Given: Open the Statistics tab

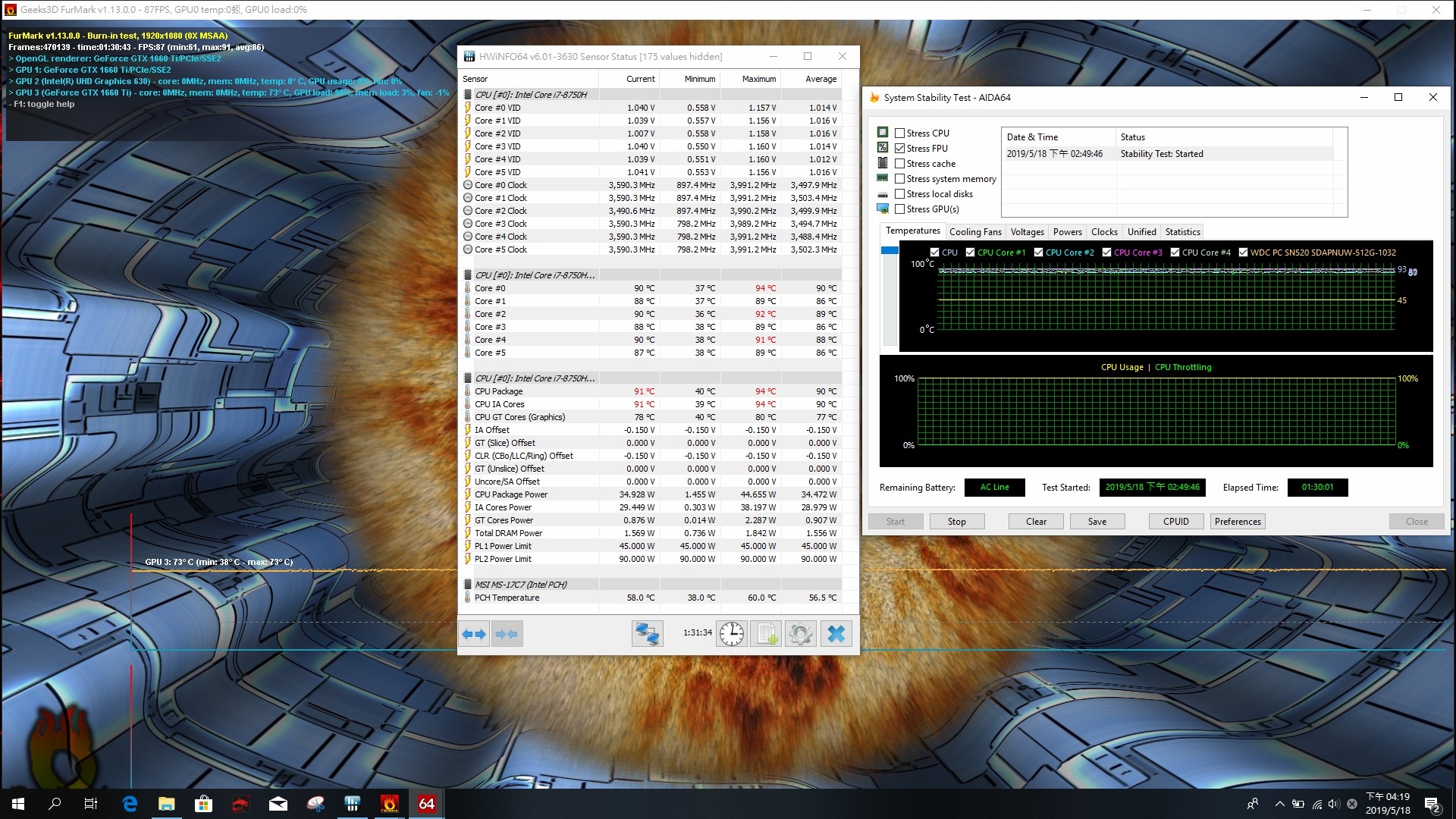Looking at the screenshot, I should 1182,232.
